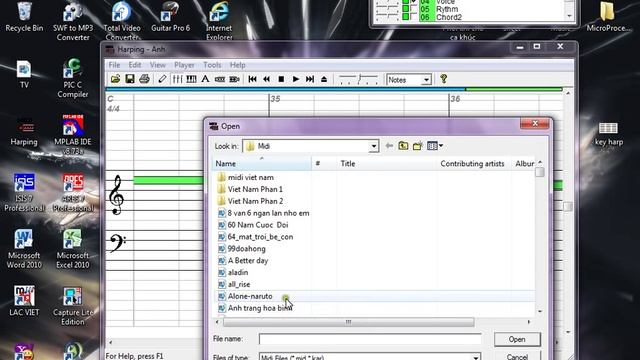Image resolution: width=640 pixels, height=360 pixels.
Task: Click the Guitar Pro 6 desktop icon
Action: coord(171,17)
